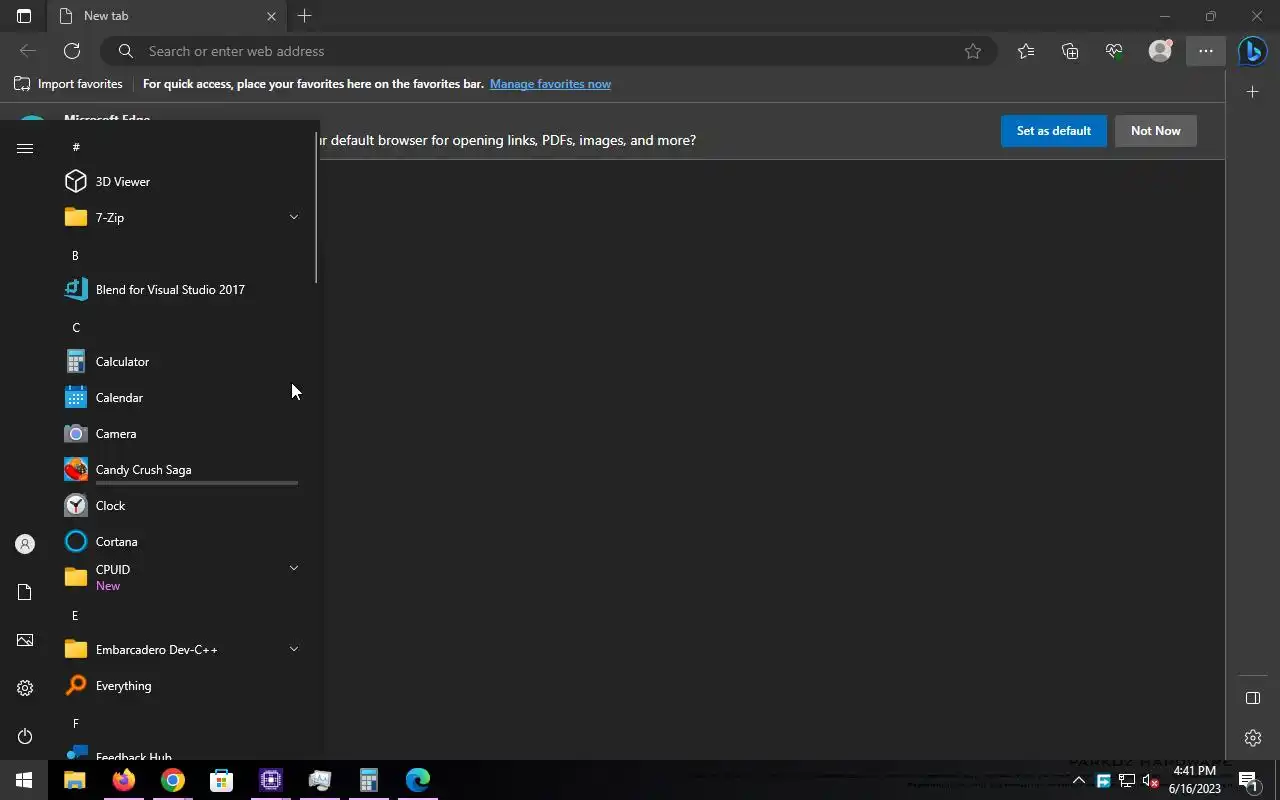Screen dimensions: 1280x800
Task: Open the volume control in tray
Action: click(1150, 781)
